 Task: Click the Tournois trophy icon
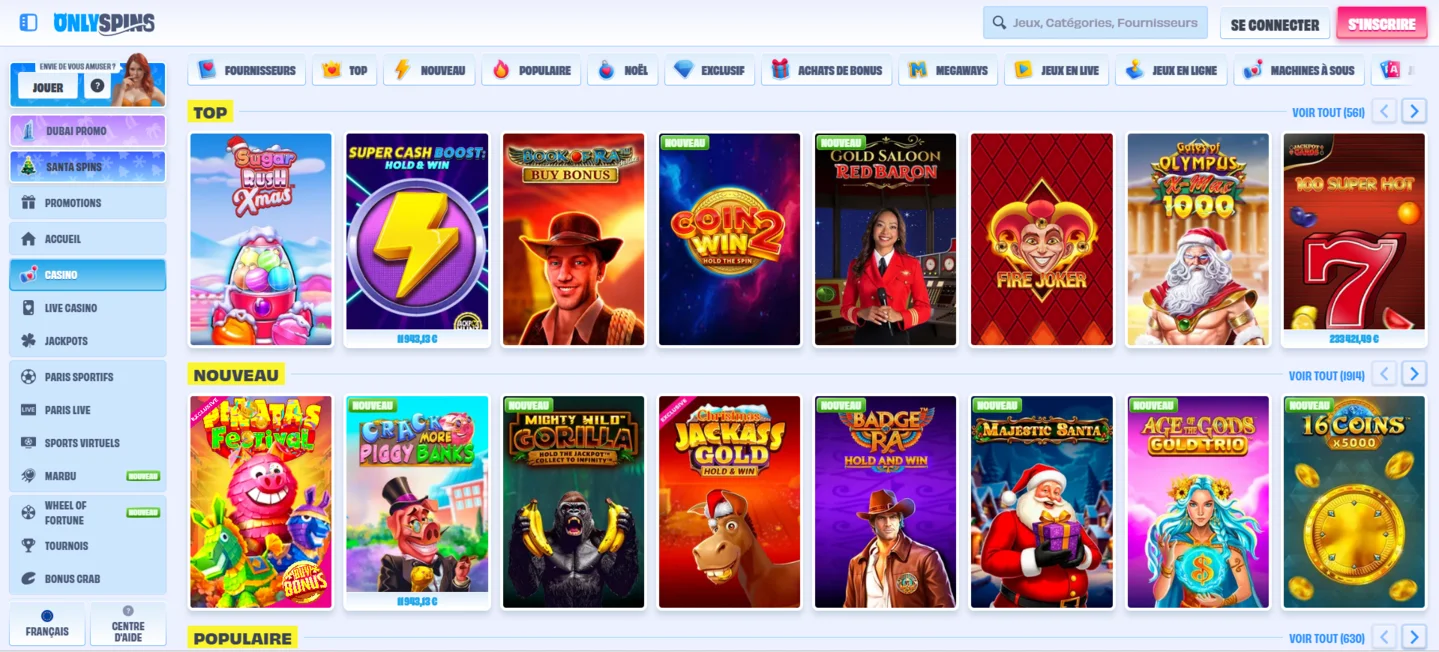(28, 546)
